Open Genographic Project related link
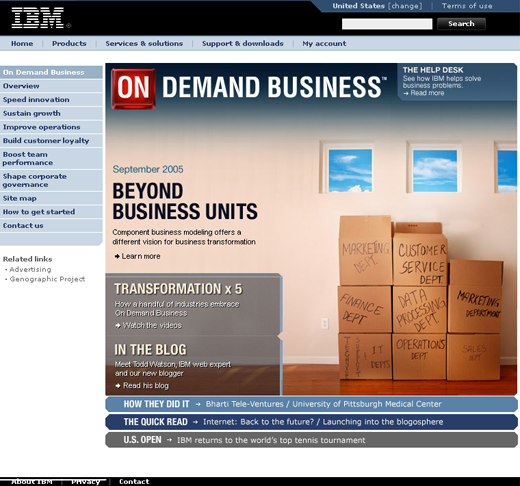 47,279
